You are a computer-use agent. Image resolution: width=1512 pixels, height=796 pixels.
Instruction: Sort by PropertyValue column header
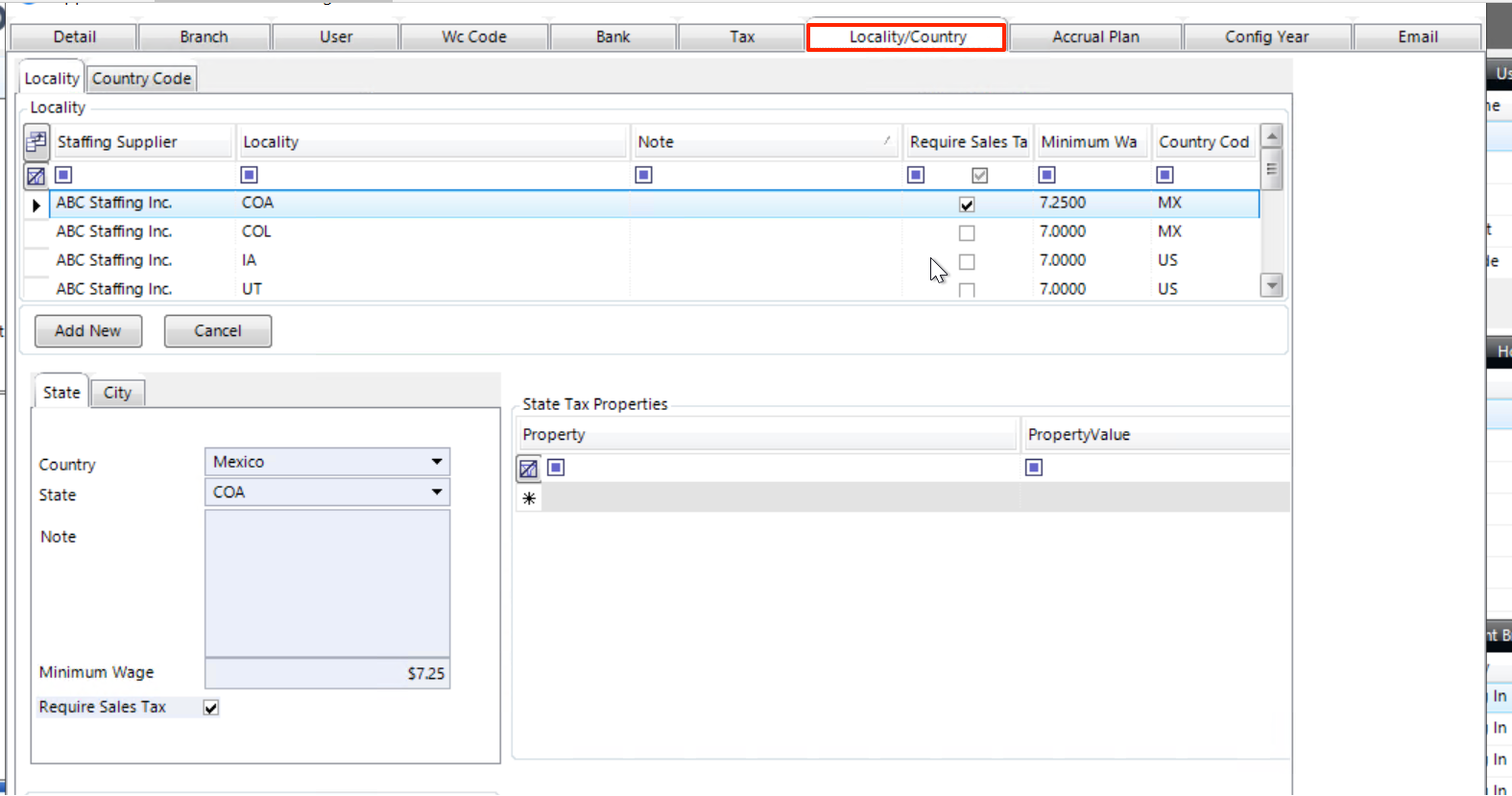tap(1156, 434)
